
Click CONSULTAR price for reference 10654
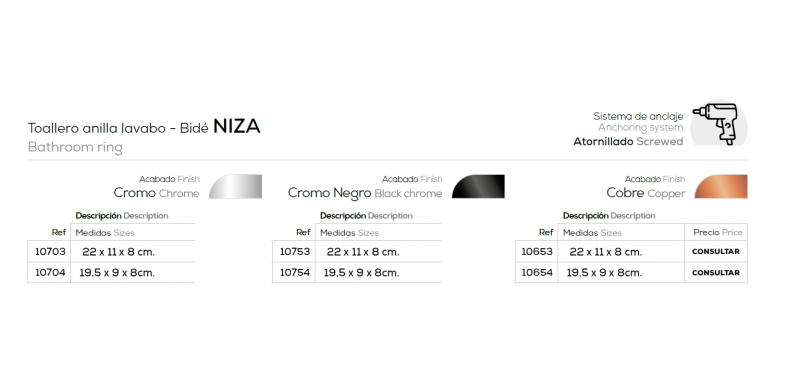716,273
